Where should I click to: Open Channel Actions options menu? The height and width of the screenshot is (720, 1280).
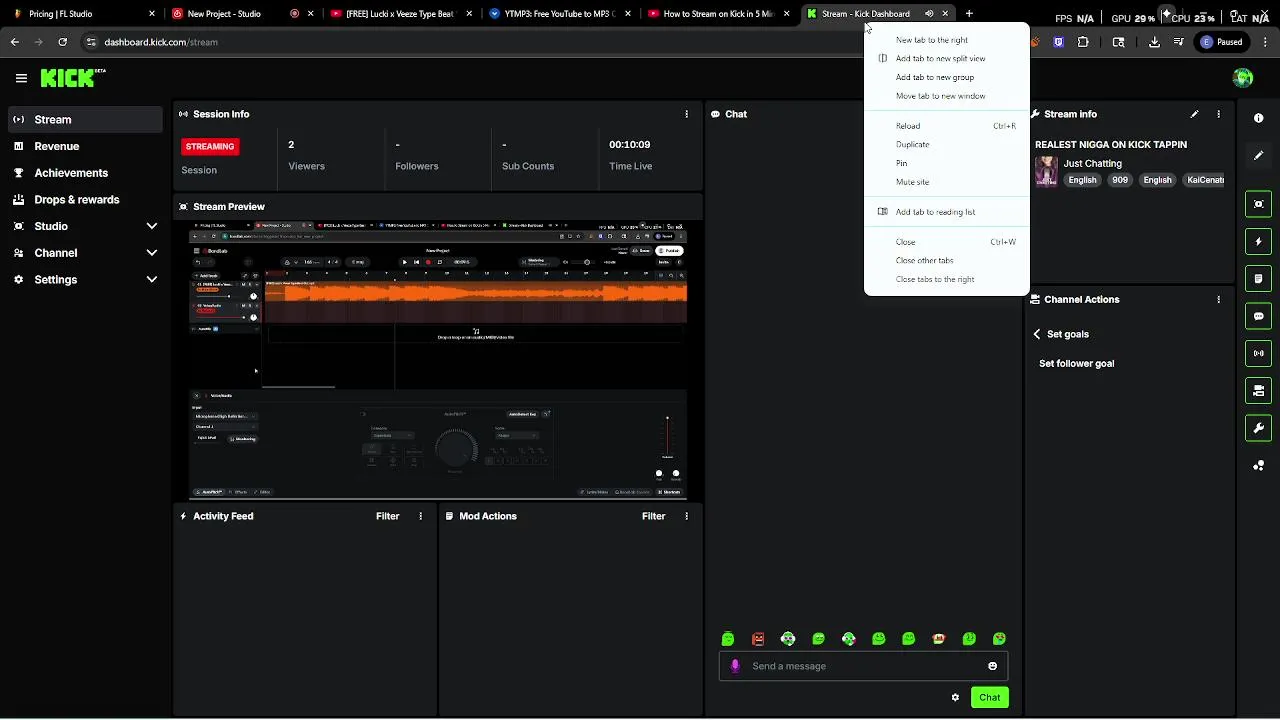click(x=1218, y=299)
